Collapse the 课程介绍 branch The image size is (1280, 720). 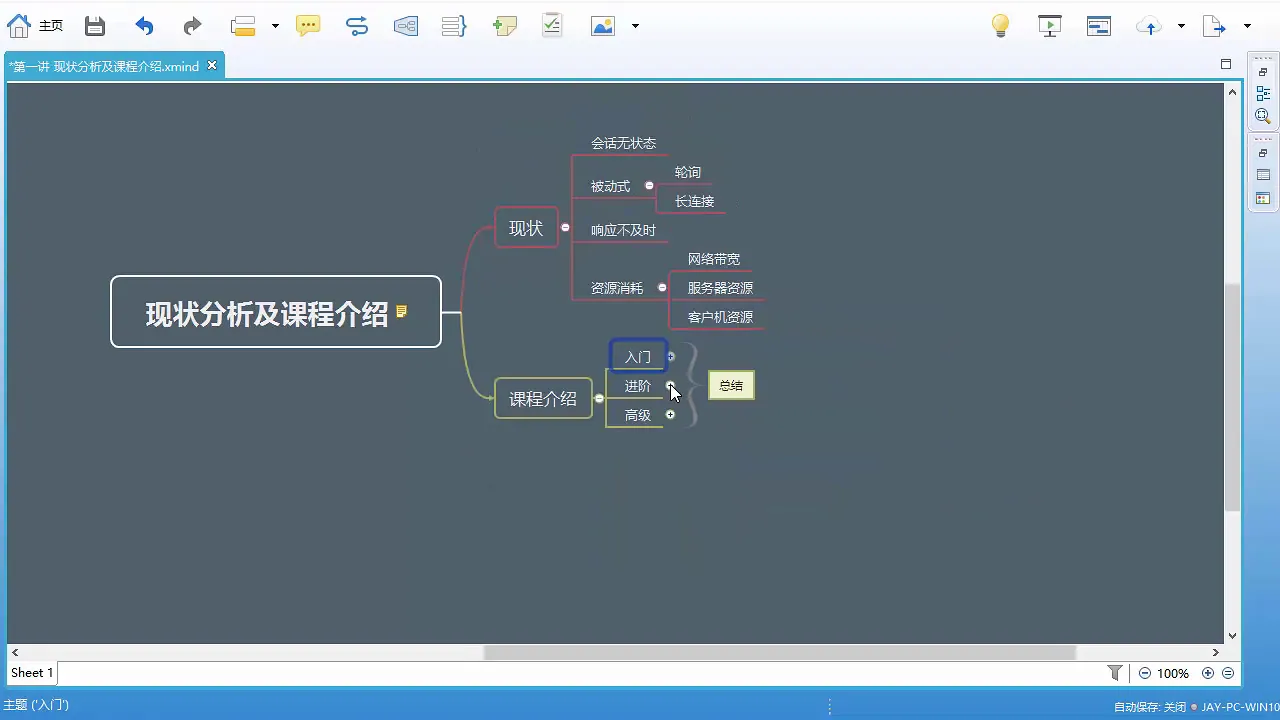pyautogui.click(x=599, y=398)
